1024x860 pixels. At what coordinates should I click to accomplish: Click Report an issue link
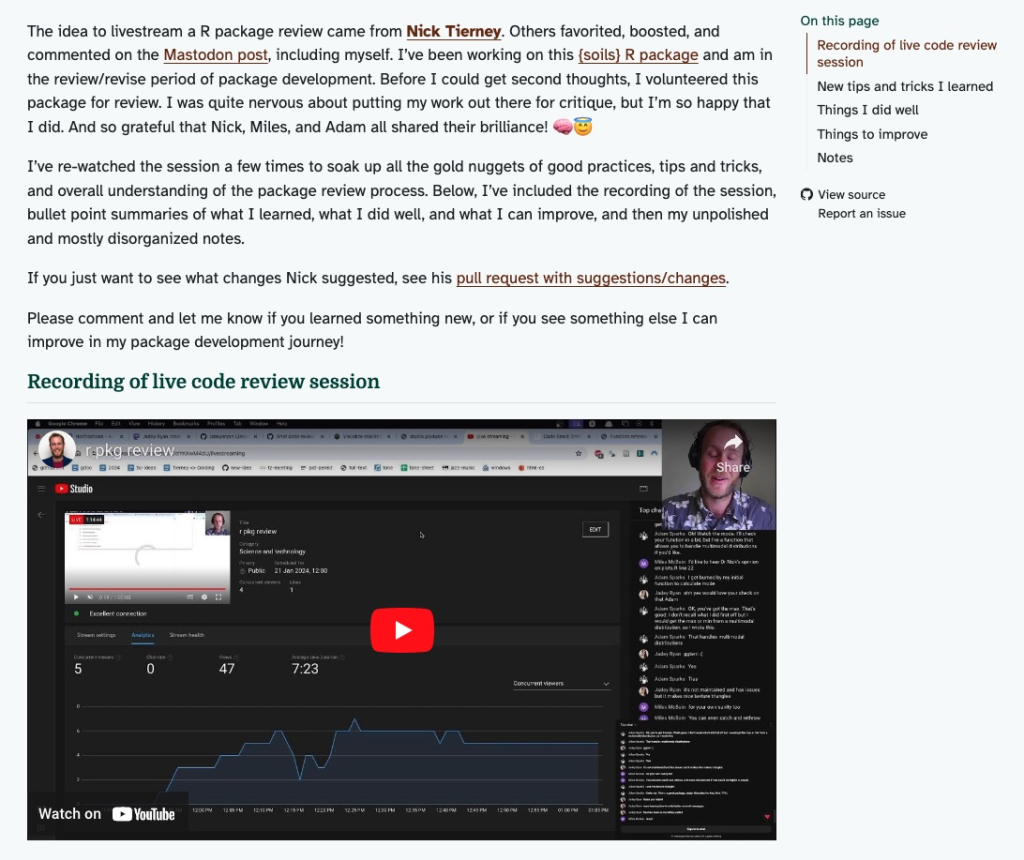pos(861,214)
